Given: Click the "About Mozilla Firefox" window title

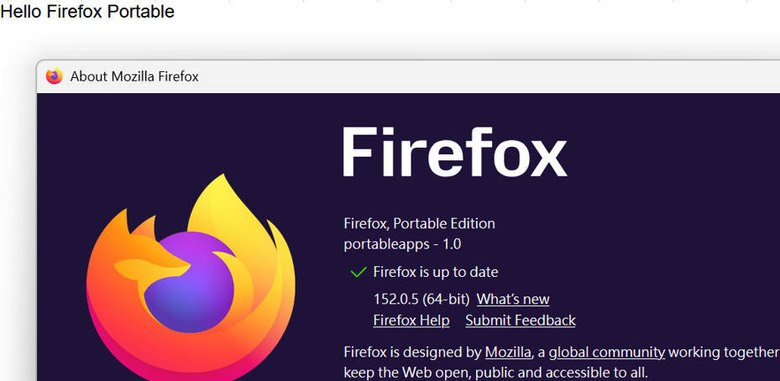Looking at the screenshot, I should (134, 77).
